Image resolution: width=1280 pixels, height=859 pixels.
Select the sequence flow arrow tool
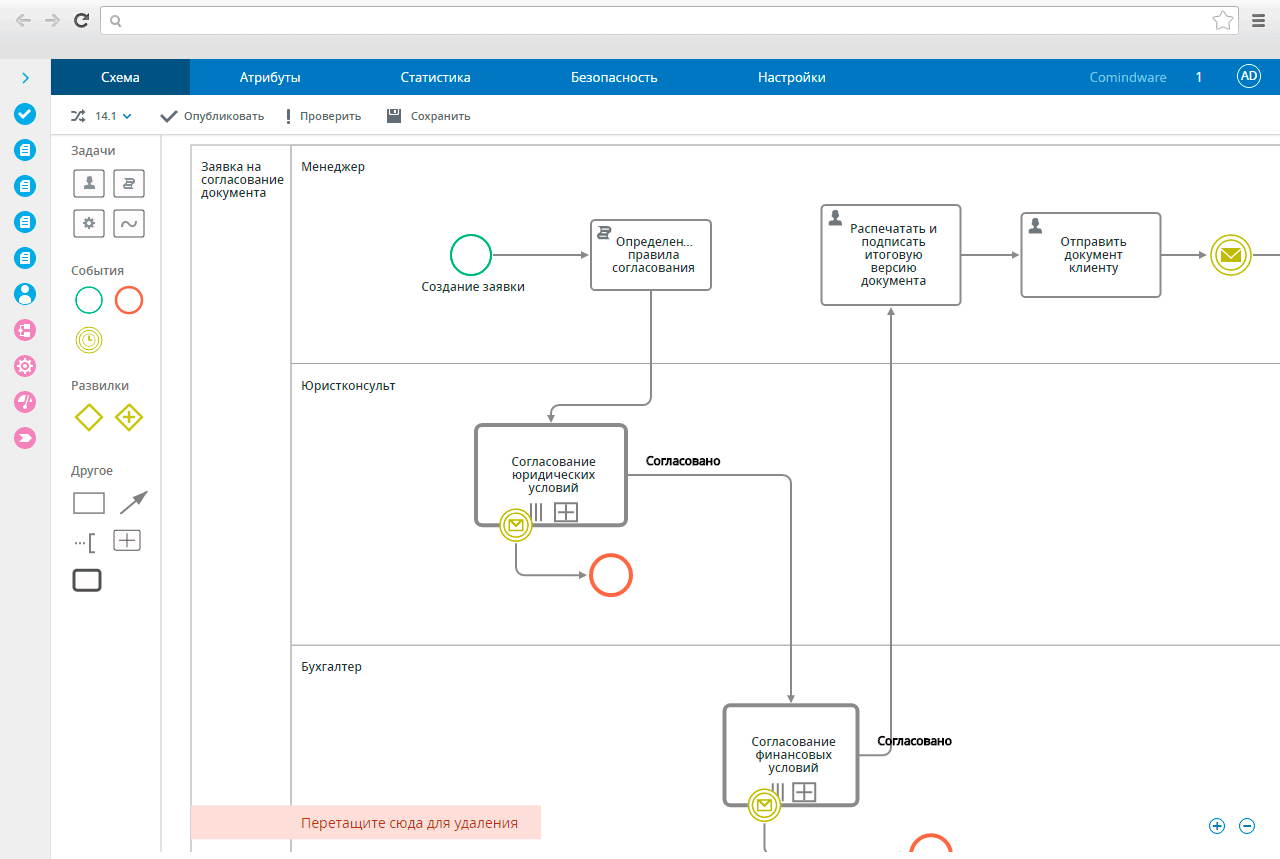click(133, 502)
